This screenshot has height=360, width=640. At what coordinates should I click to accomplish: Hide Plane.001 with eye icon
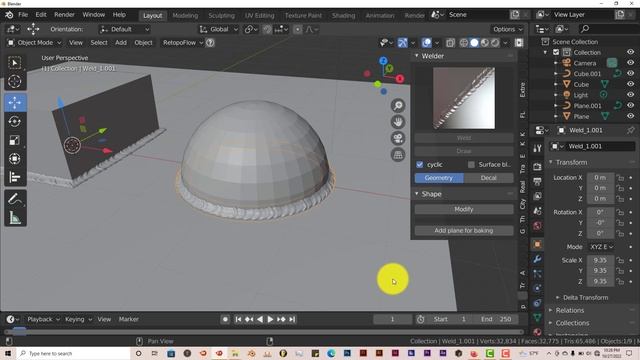coord(631,105)
